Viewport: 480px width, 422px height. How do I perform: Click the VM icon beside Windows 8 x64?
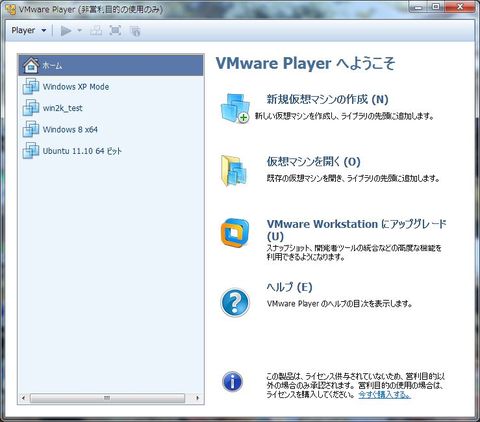pyautogui.click(x=31, y=129)
